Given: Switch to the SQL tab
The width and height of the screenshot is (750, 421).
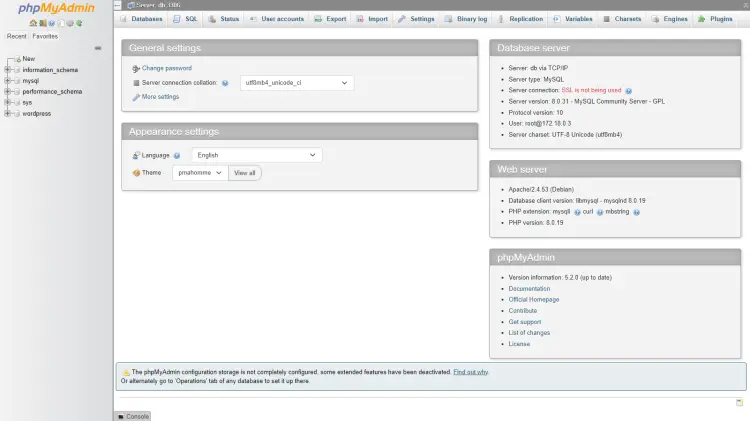Looking at the screenshot, I should [185, 19].
